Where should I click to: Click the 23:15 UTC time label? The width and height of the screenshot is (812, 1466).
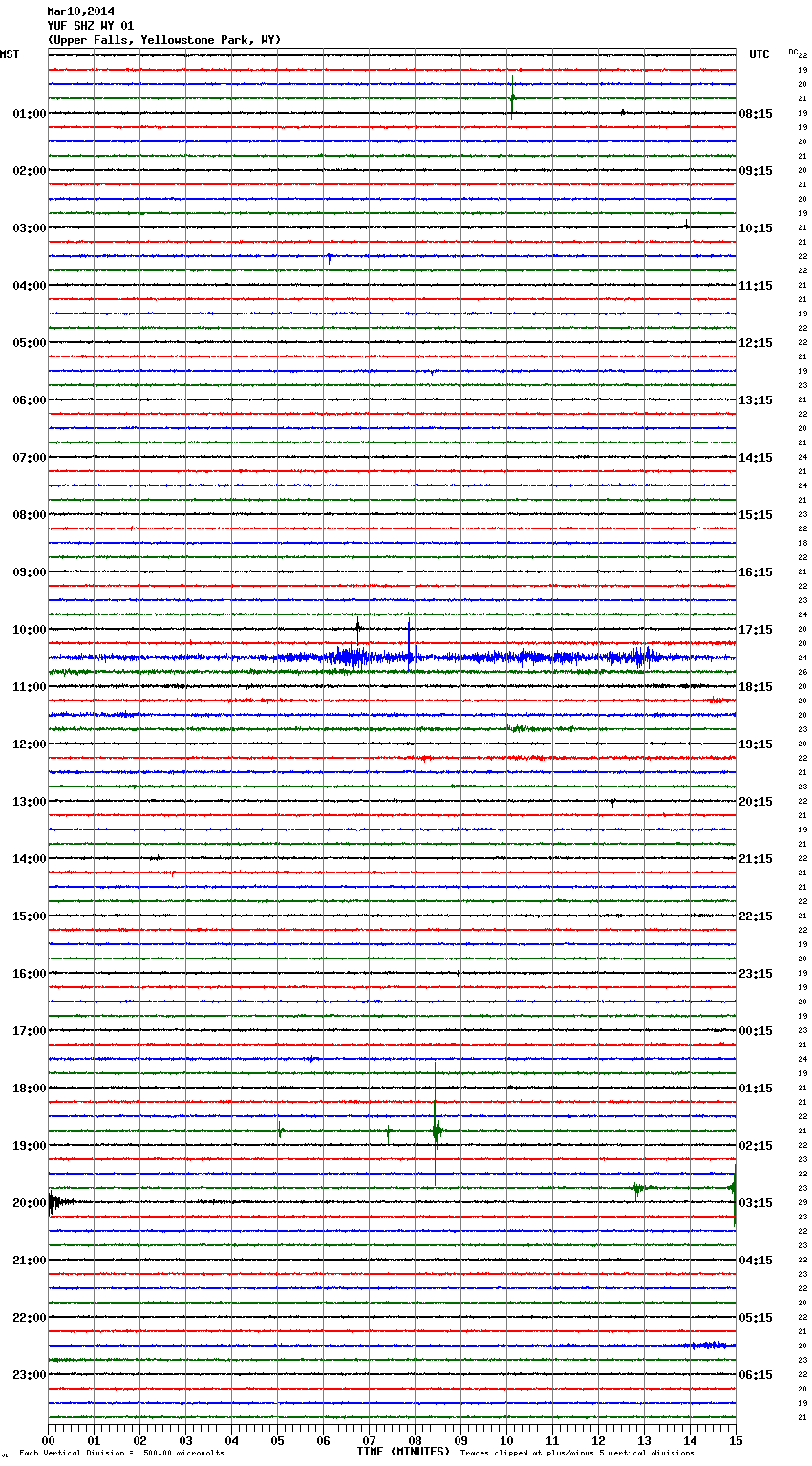pos(756,974)
